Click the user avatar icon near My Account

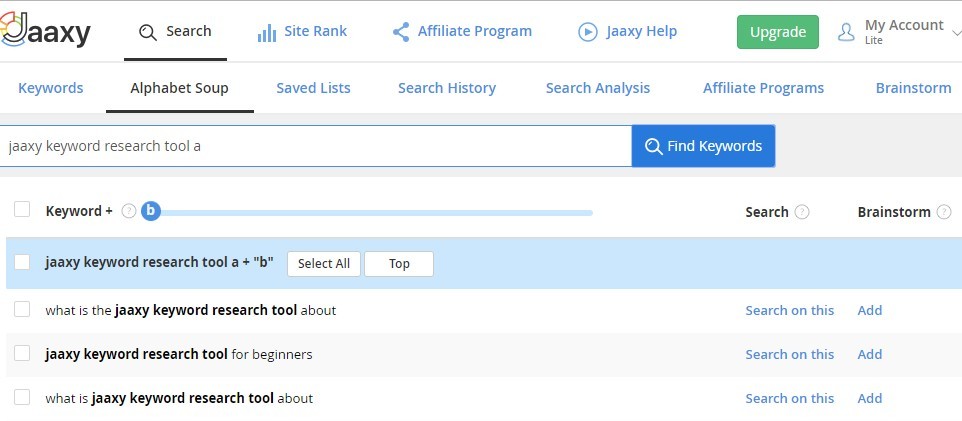point(846,32)
